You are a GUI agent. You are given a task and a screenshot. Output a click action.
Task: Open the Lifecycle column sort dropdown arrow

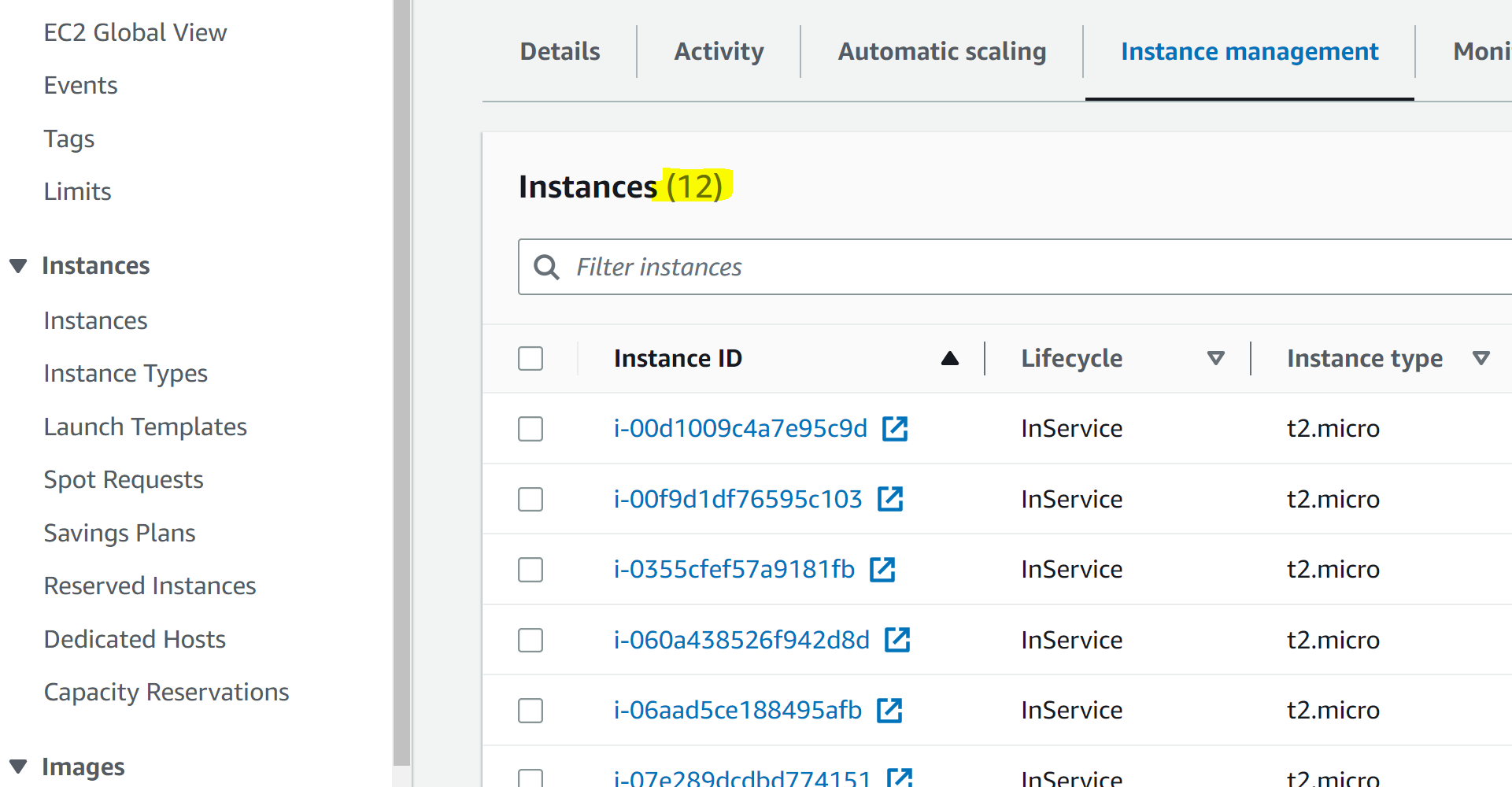coord(1215,359)
